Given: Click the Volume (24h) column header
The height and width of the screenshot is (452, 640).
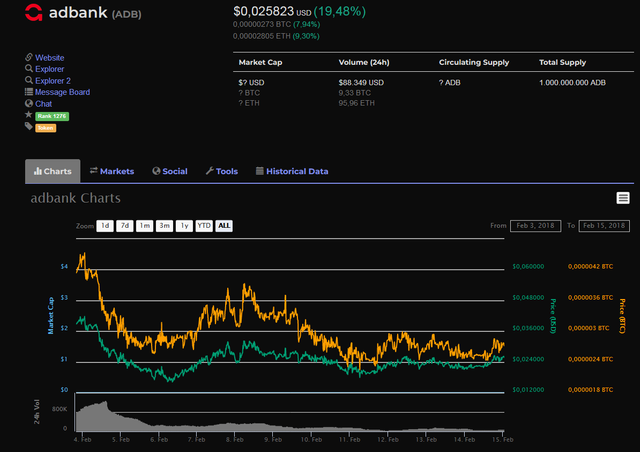Looking at the screenshot, I should click(x=364, y=62).
